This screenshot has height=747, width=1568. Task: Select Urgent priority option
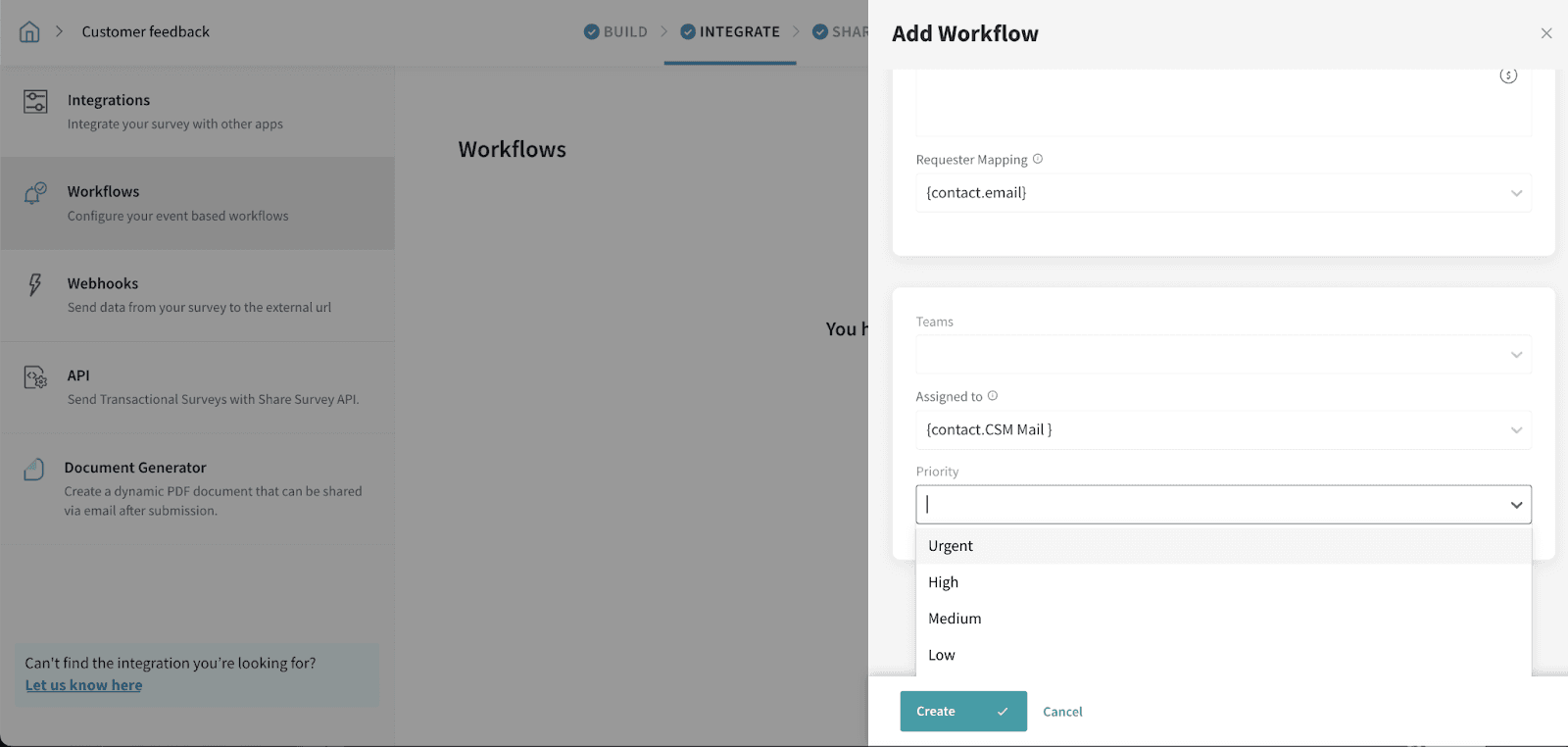[951, 546]
